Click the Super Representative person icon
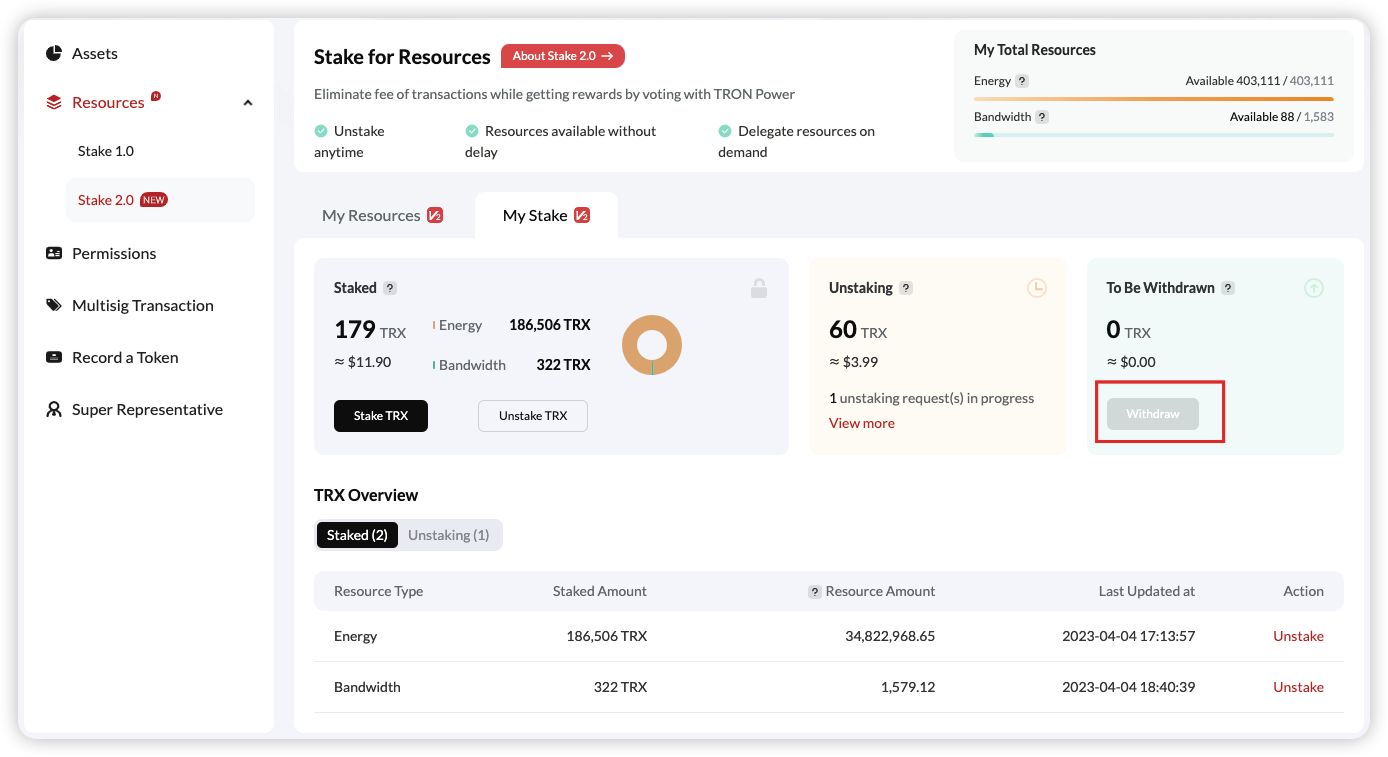 coord(54,409)
